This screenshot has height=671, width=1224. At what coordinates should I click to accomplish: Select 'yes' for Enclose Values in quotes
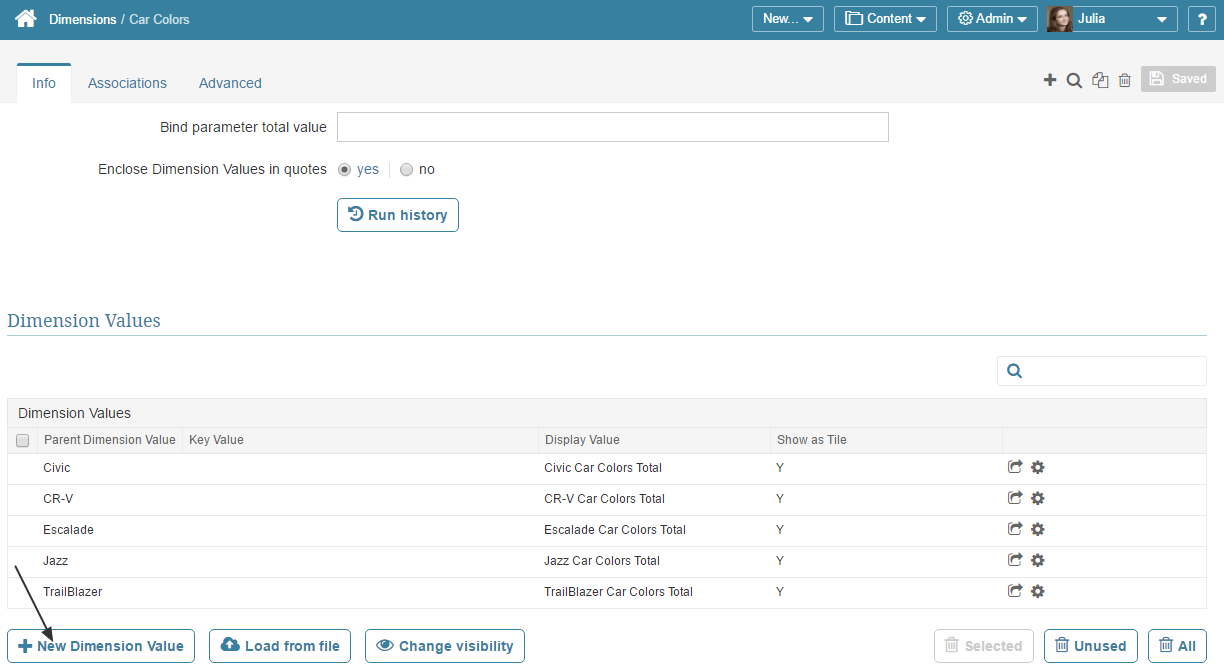coord(345,170)
